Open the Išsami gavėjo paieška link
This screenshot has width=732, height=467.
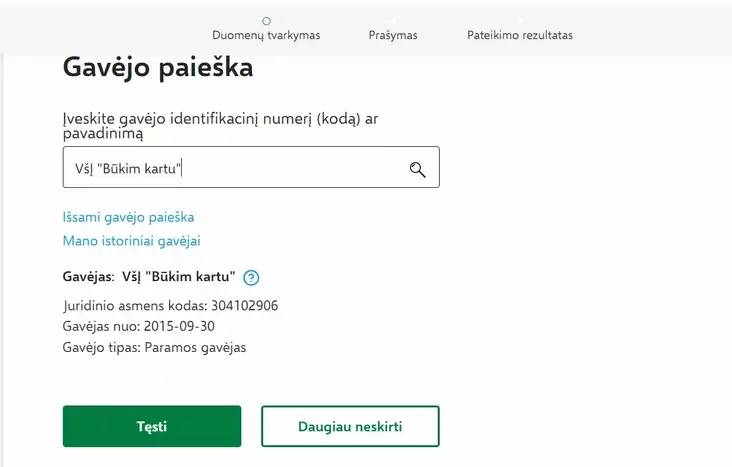pyautogui.click(x=128, y=217)
